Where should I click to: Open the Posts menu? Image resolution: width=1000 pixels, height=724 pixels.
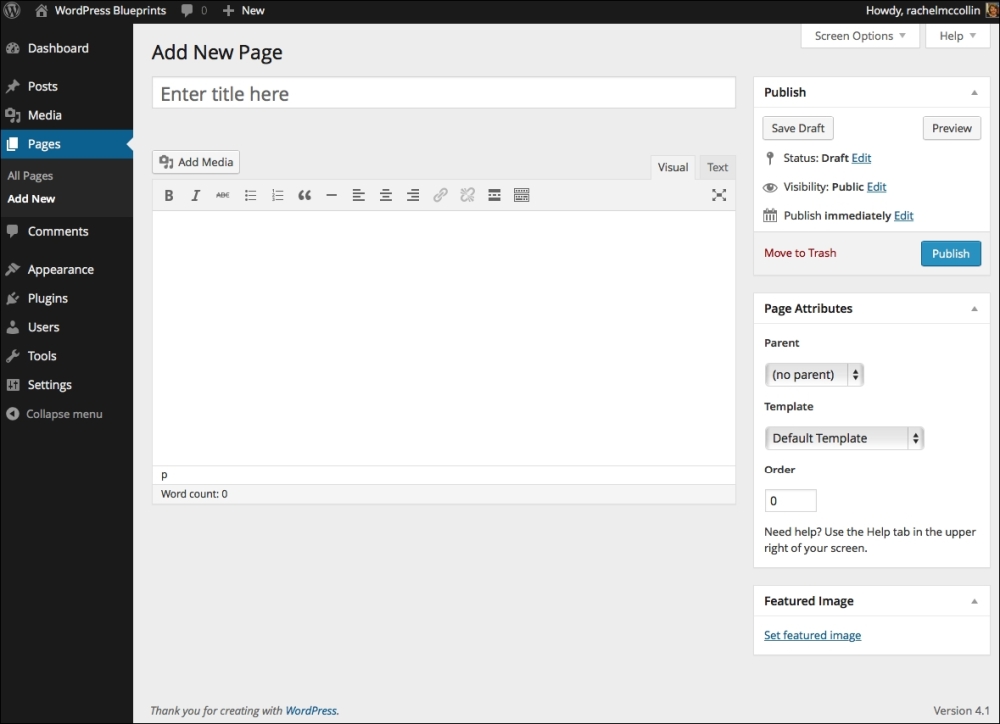[x=66, y=86]
